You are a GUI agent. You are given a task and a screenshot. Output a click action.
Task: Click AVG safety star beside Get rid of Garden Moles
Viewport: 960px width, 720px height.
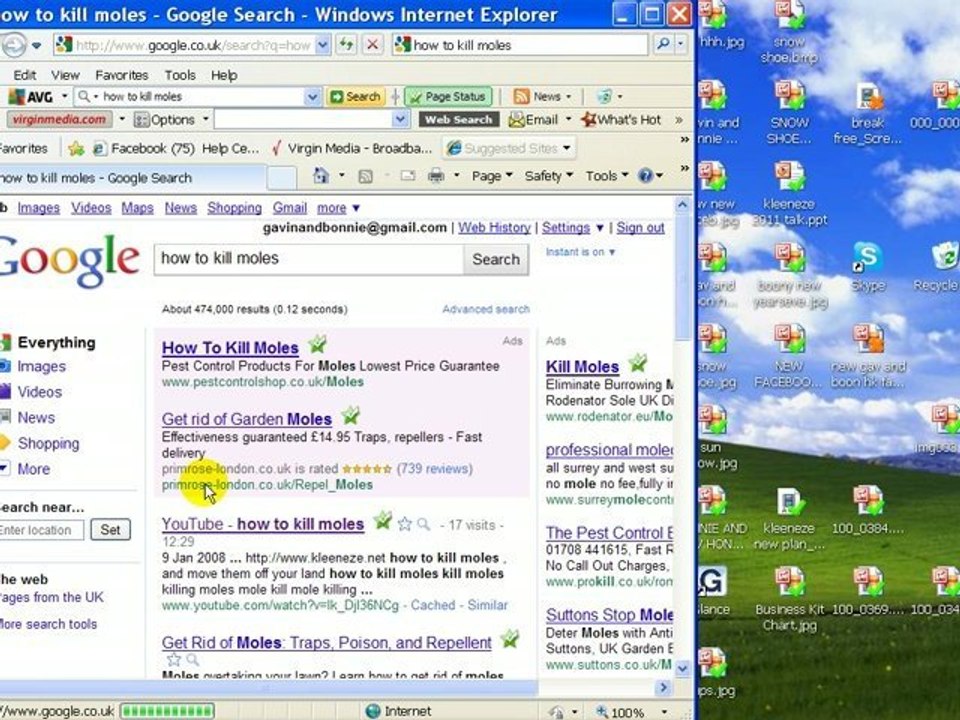(x=350, y=416)
